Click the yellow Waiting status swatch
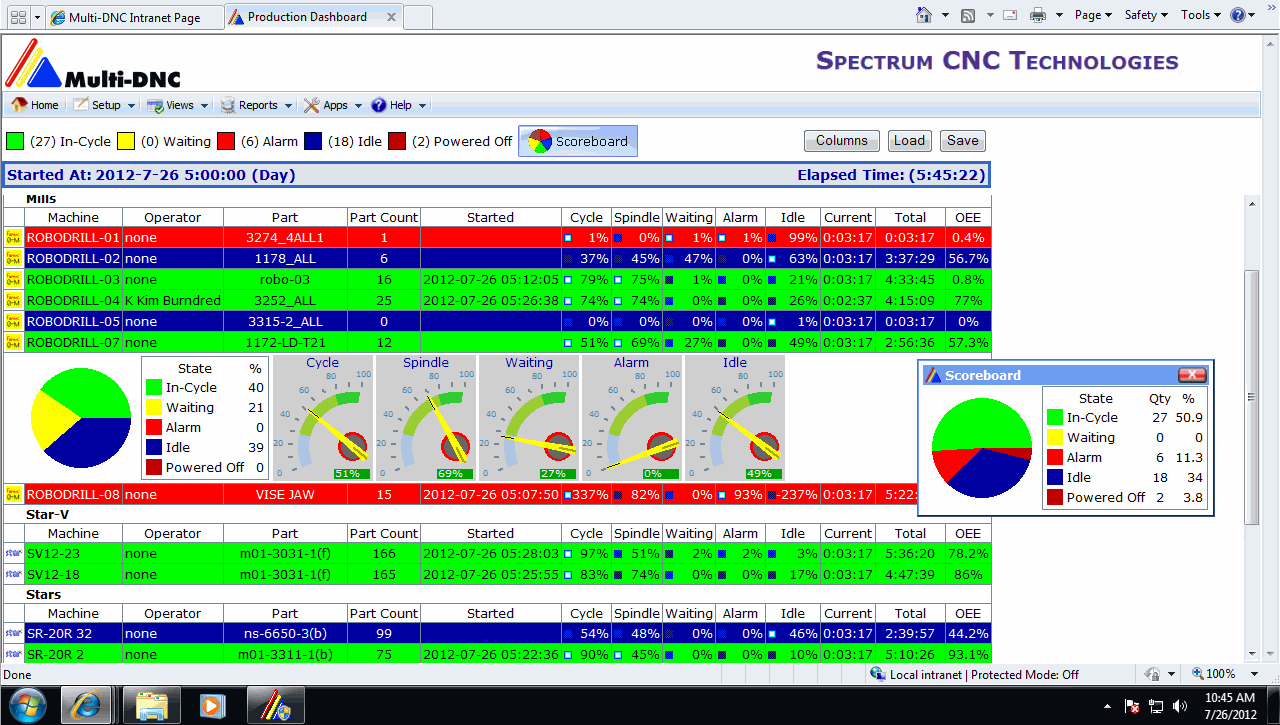This screenshot has height=725, width=1280. pyautogui.click(x=126, y=141)
